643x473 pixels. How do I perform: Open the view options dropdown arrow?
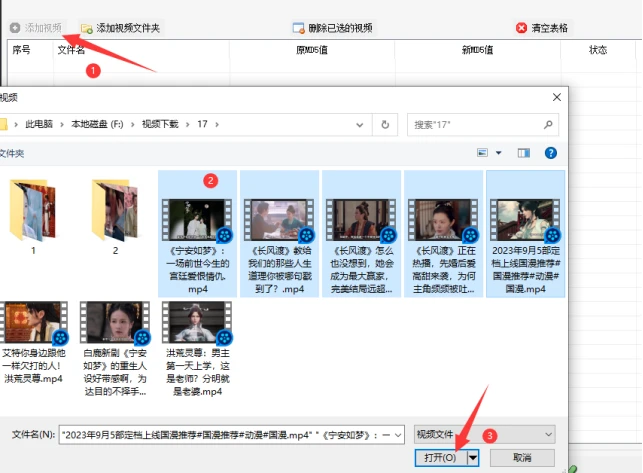[499, 153]
